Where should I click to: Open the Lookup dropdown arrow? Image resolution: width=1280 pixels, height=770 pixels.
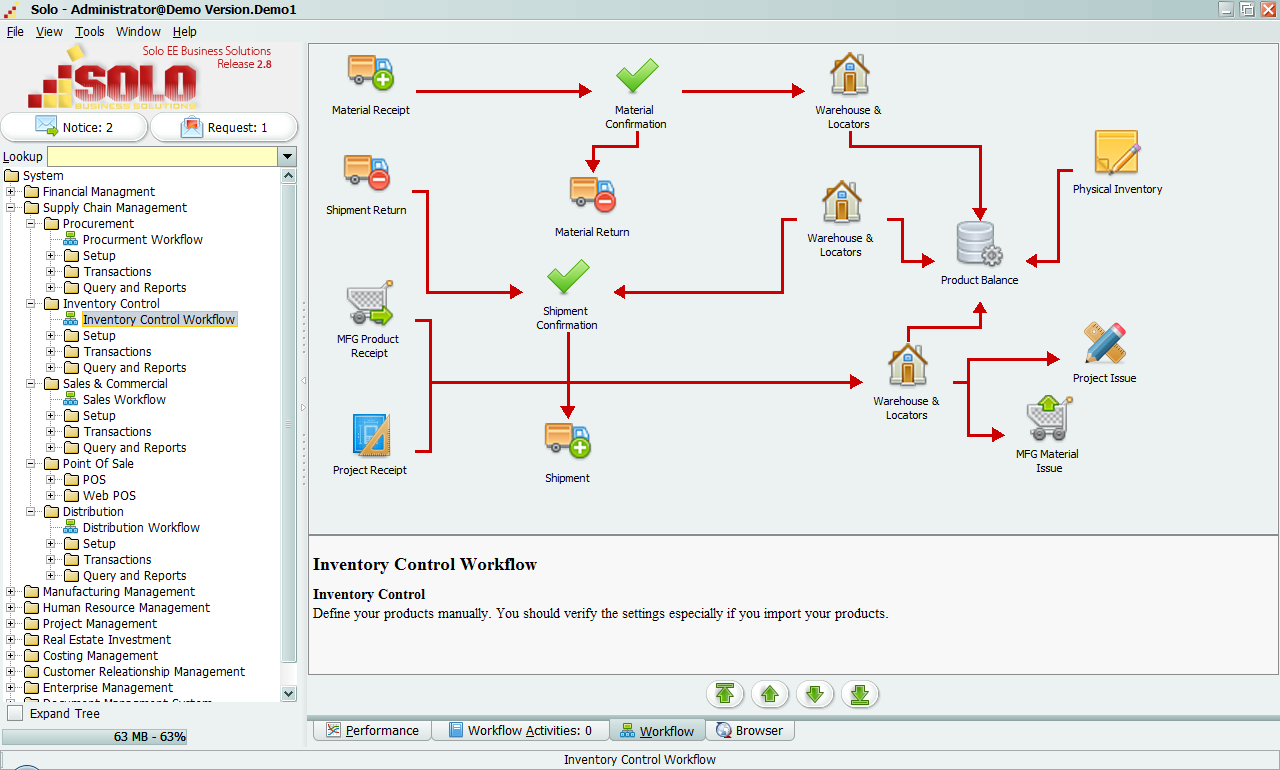(x=288, y=157)
